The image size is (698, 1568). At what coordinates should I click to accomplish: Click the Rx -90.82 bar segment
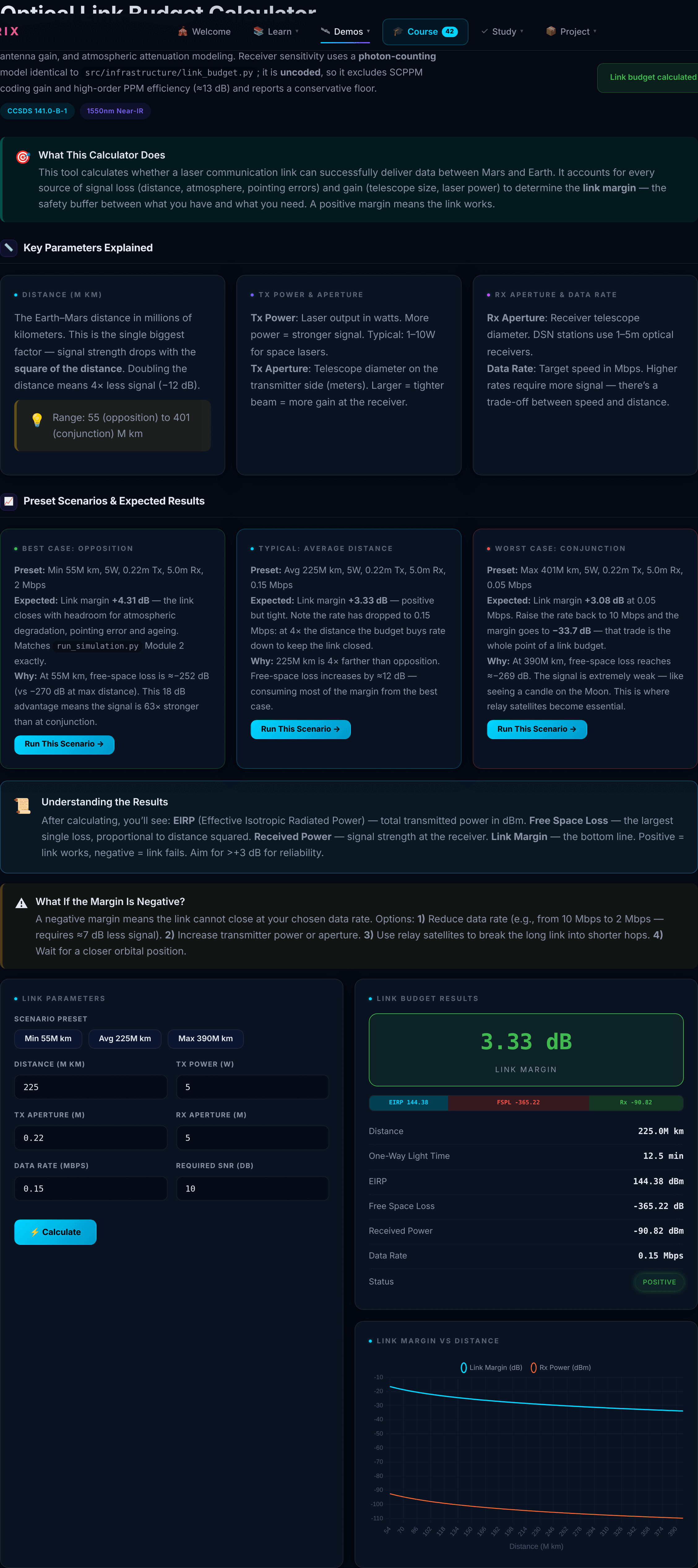tap(635, 1102)
